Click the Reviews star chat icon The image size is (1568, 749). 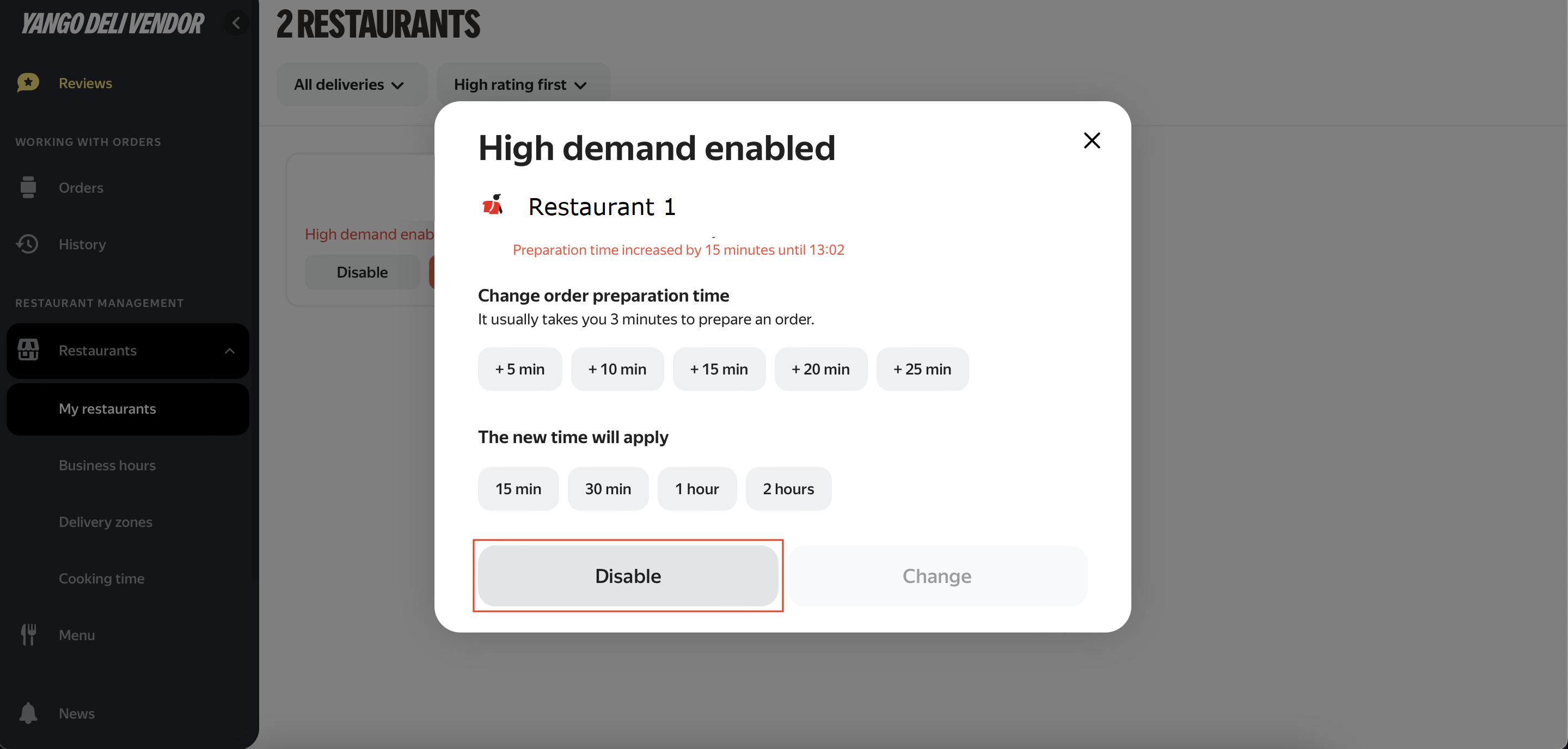[x=28, y=83]
